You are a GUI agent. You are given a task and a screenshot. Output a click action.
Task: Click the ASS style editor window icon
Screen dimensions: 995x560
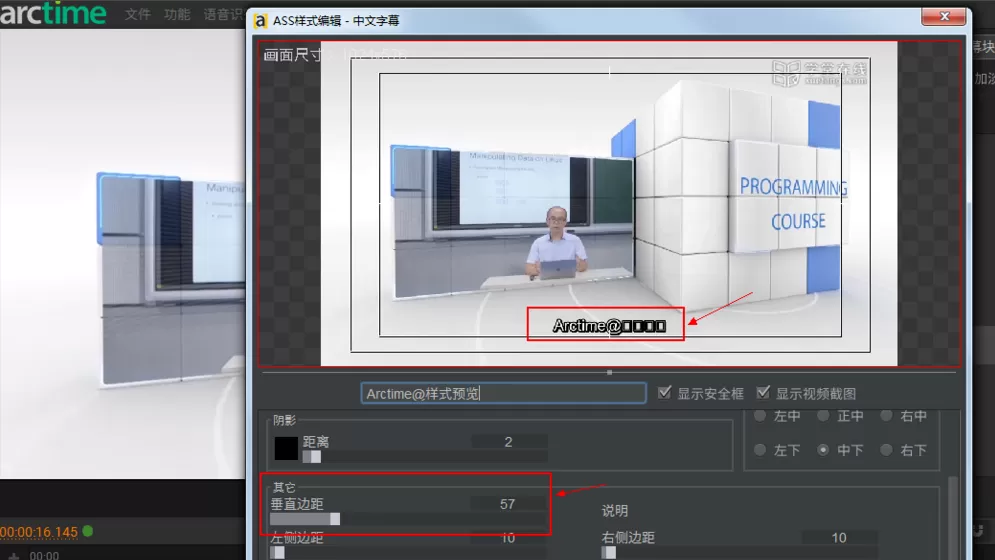(x=260, y=21)
